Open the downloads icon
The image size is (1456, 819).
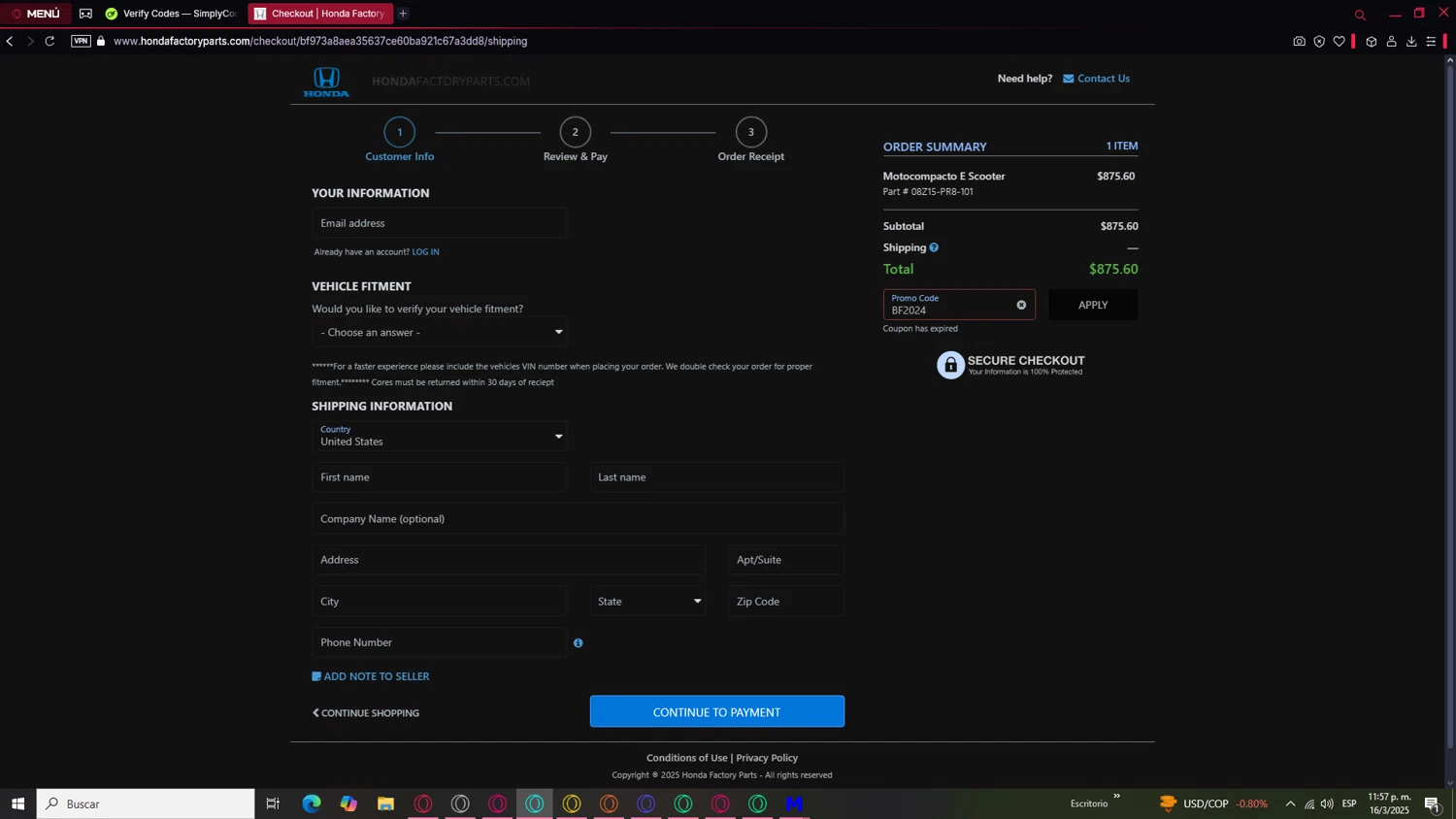1411,41
